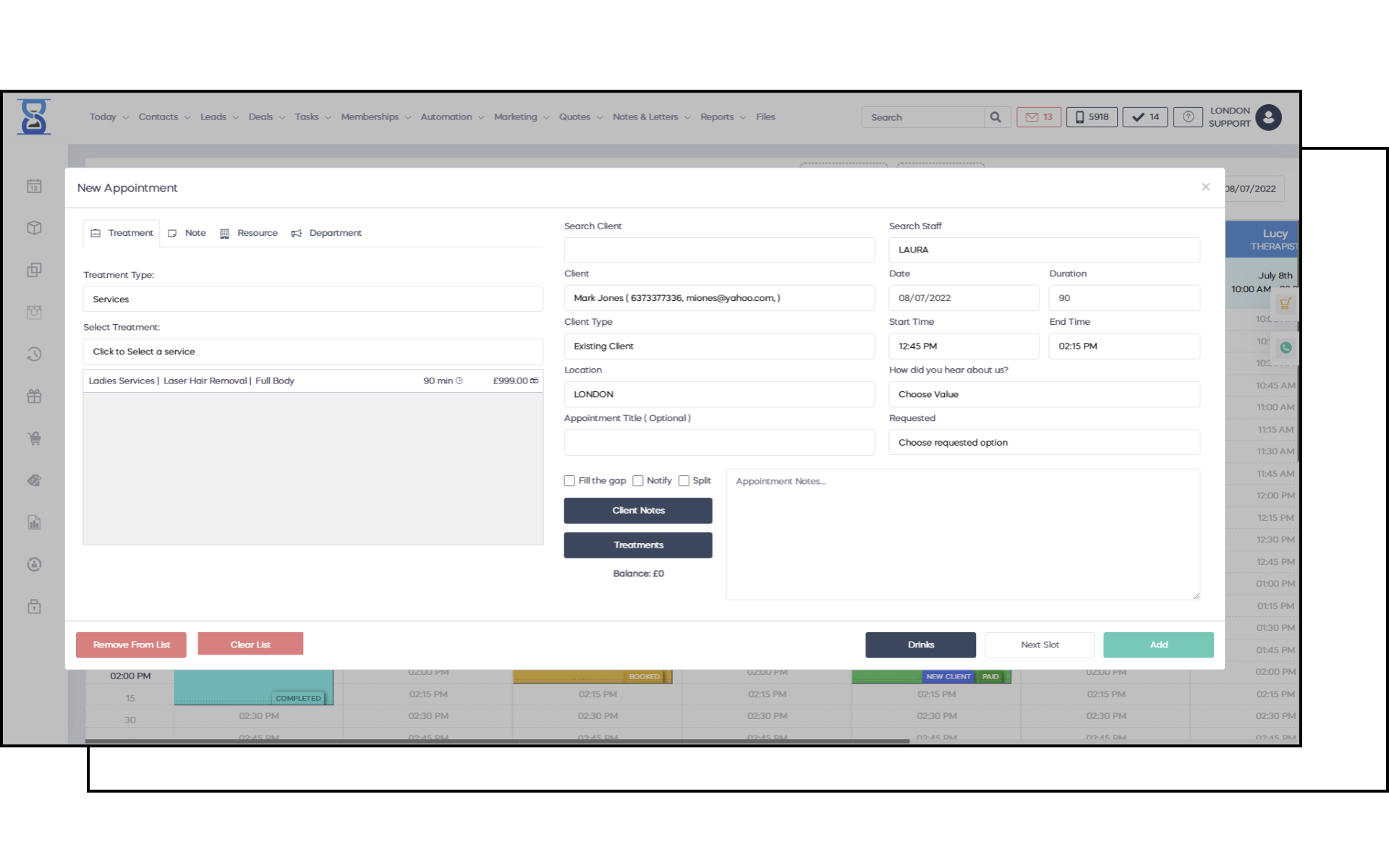
Task: Expand the Choose requested option dropdown
Action: (x=1043, y=443)
